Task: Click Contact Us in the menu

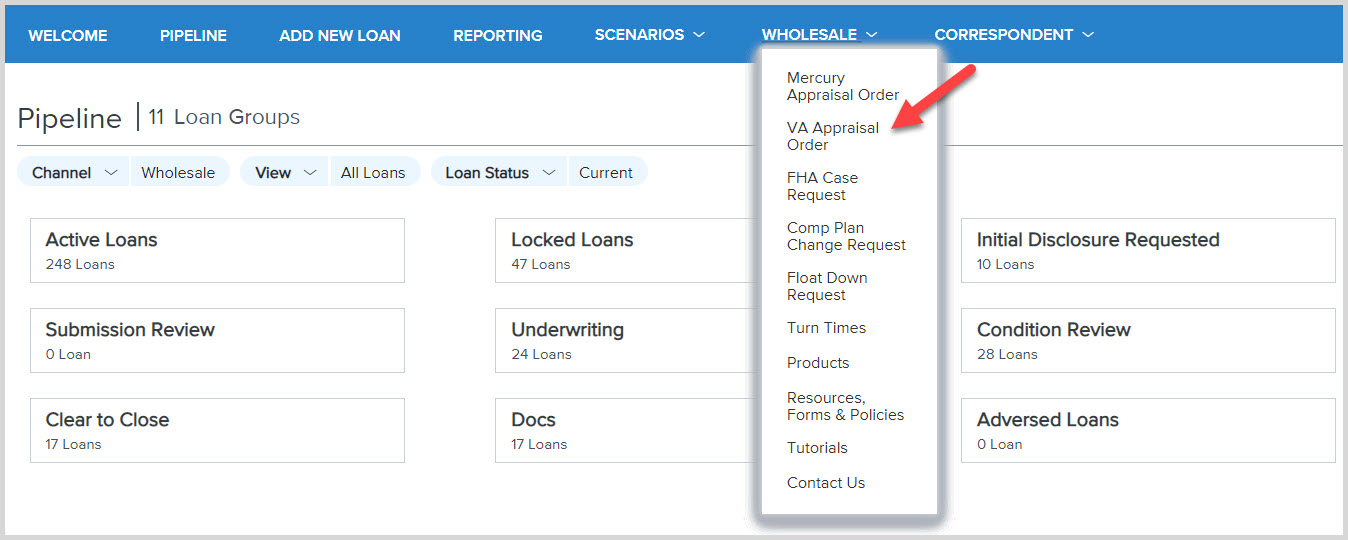Action: tap(825, 483)
